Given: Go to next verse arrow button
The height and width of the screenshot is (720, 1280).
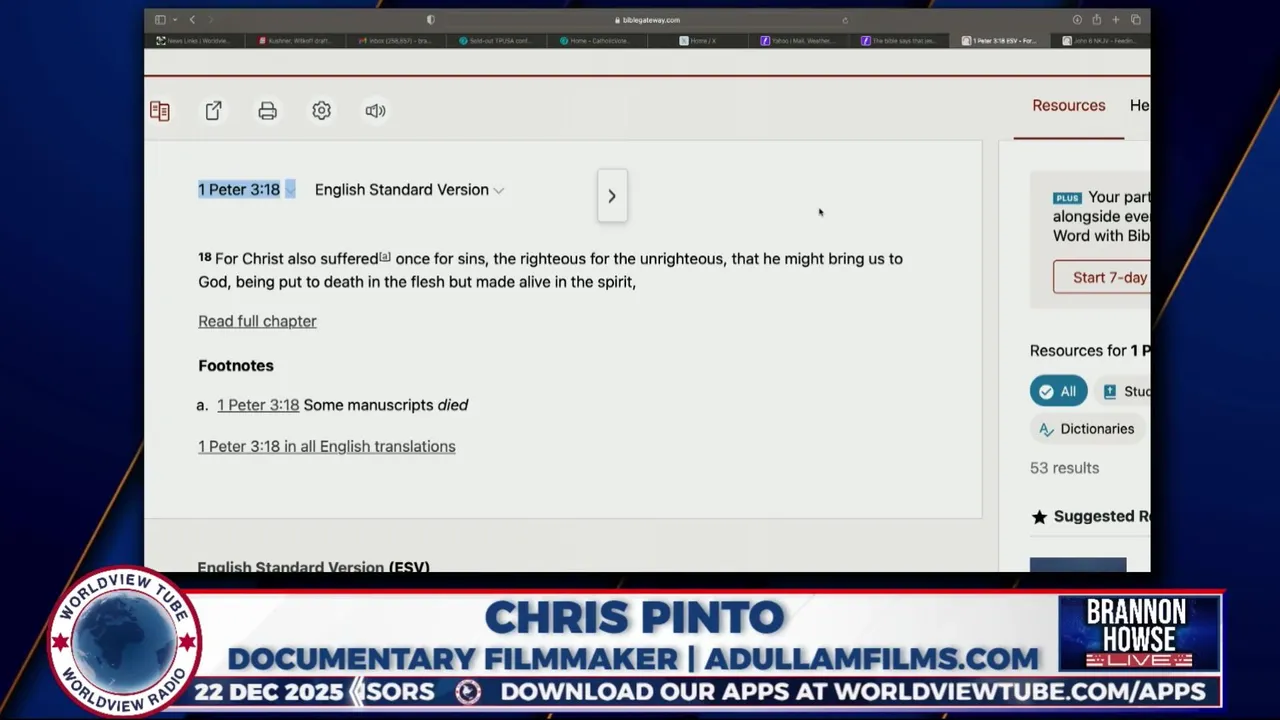Looking at the screenshot, I should point(612,196).
